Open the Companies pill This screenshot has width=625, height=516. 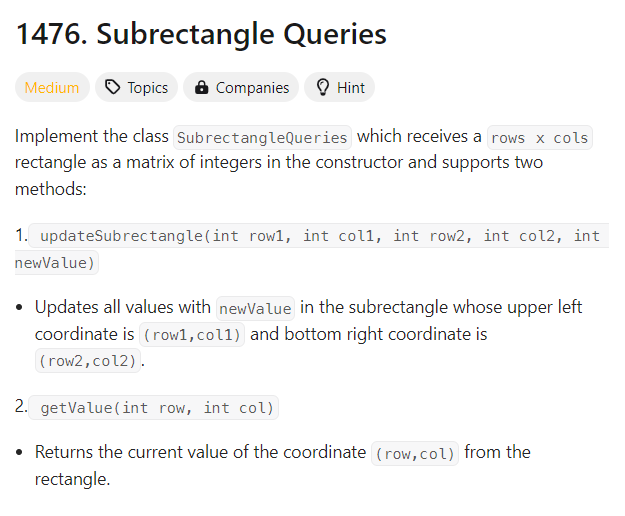coord(241,87)
